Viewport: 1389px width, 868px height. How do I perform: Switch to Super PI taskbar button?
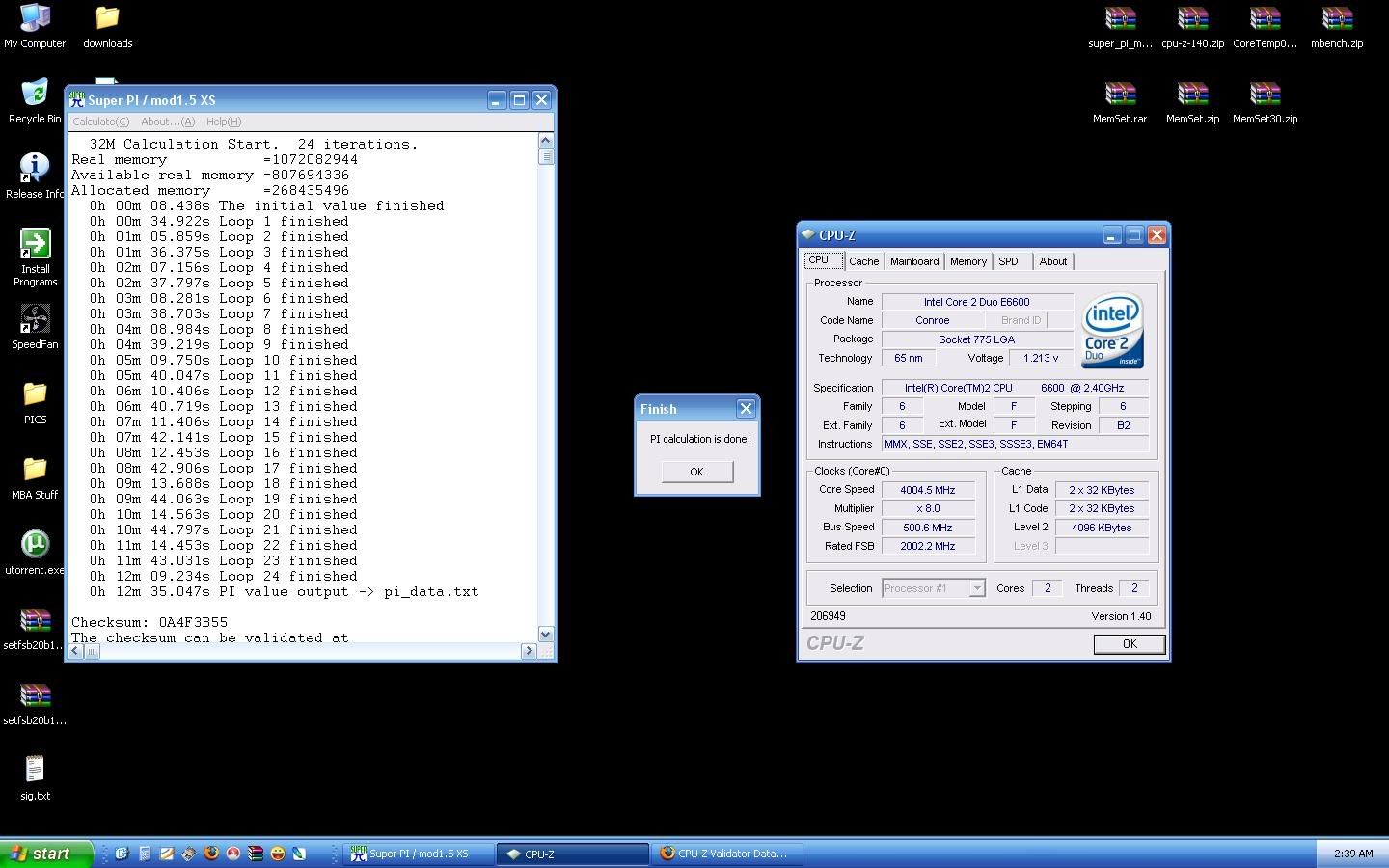tap(417, 854)
